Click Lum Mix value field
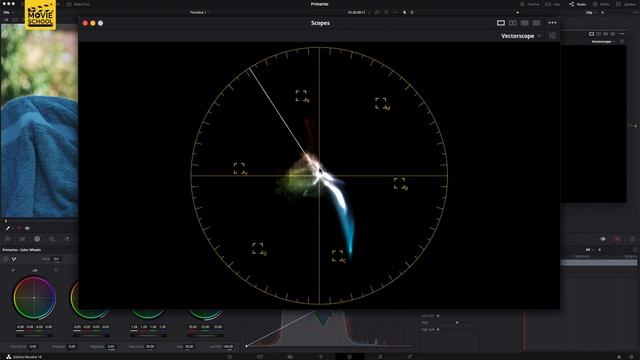This screenshot has height=360, width=640. (228, 347)
